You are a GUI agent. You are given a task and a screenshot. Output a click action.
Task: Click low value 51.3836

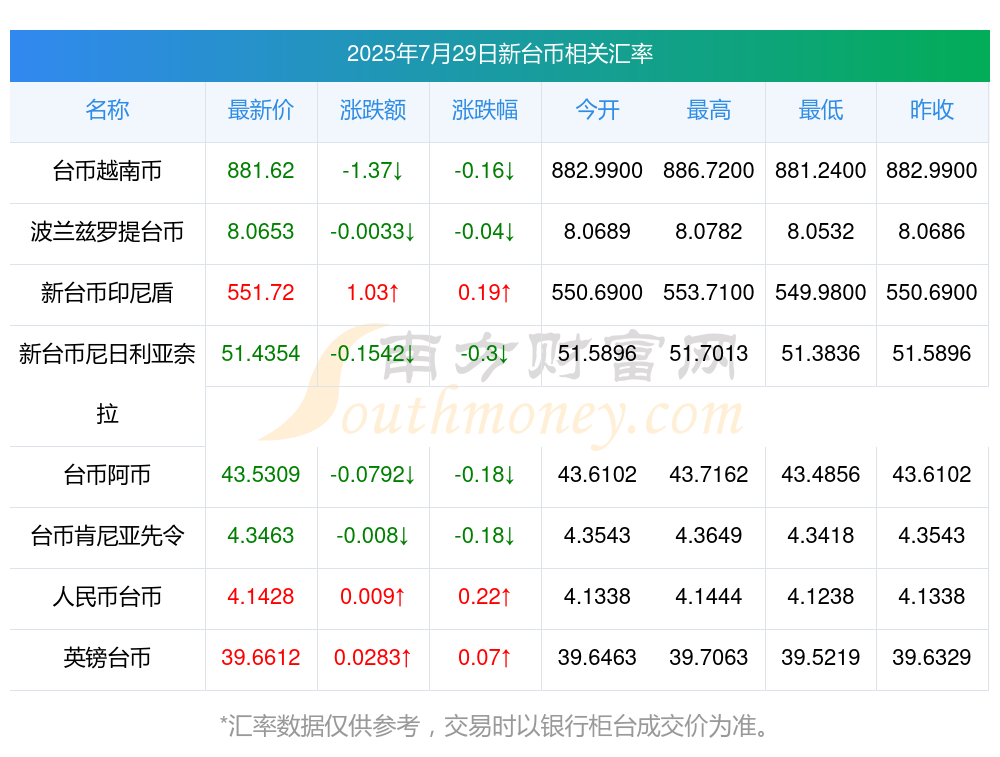coord(821,353)
